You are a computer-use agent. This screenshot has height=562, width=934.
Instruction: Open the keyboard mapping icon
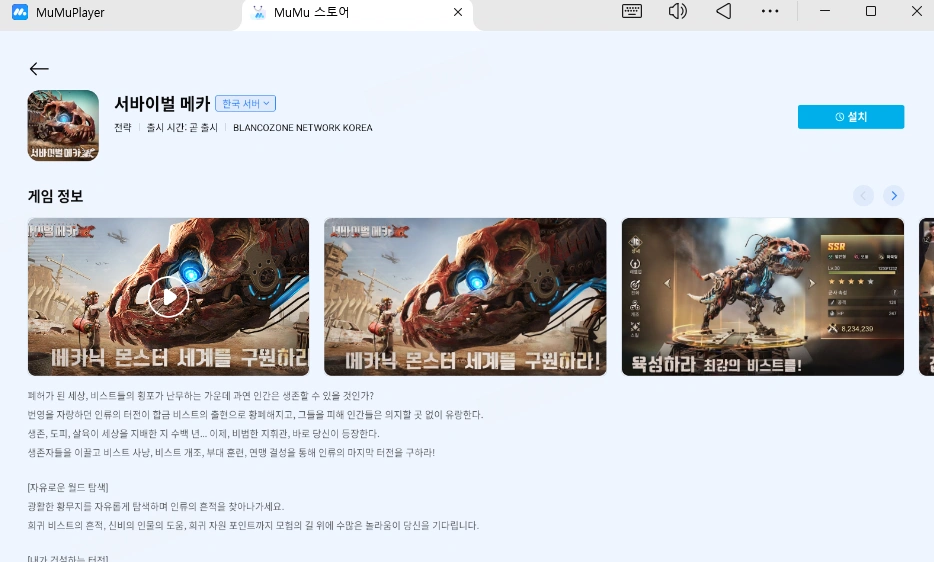tap(632, 11)
